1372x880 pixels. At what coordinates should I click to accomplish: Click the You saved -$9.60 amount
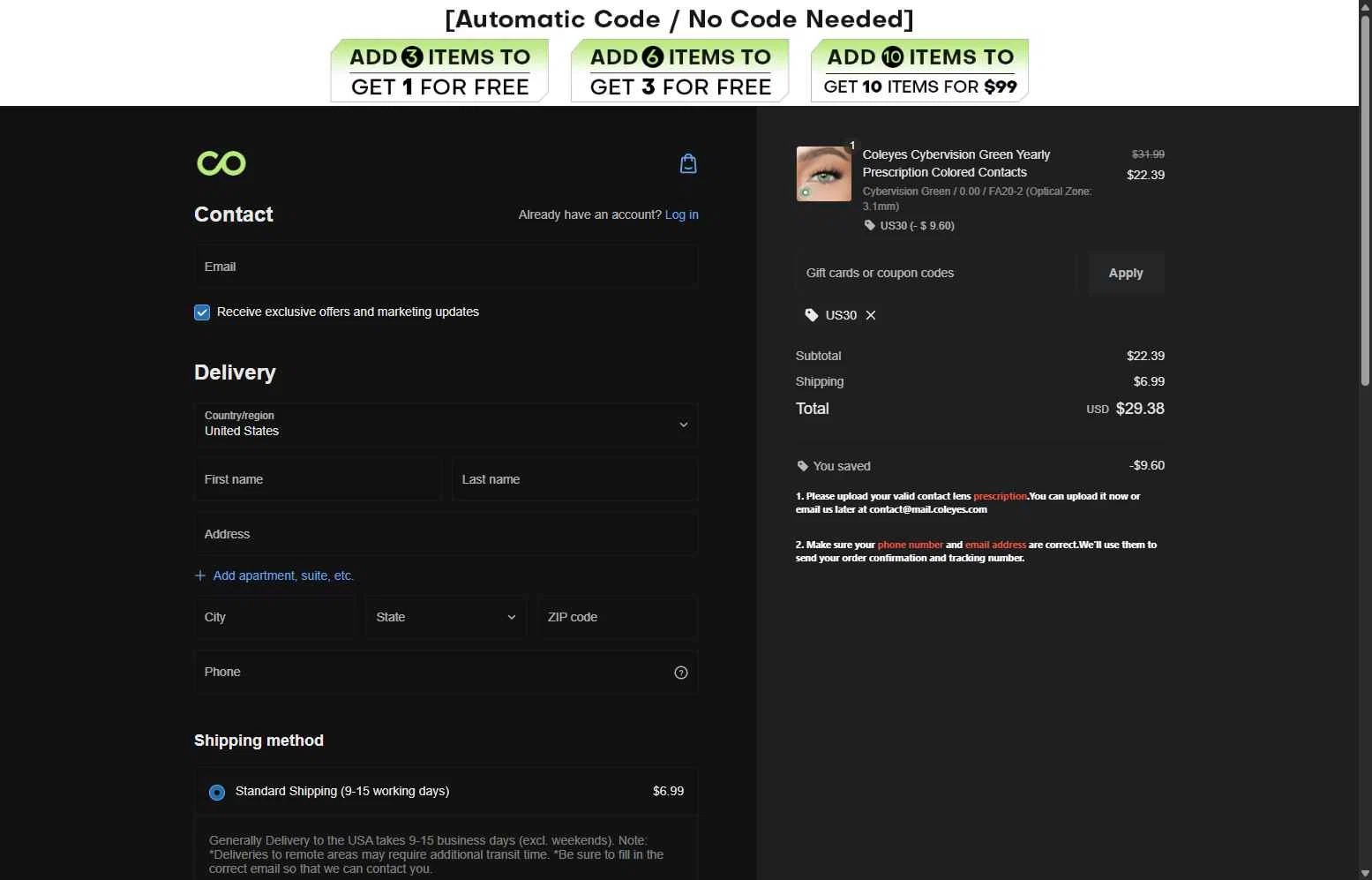(1147, 465)
